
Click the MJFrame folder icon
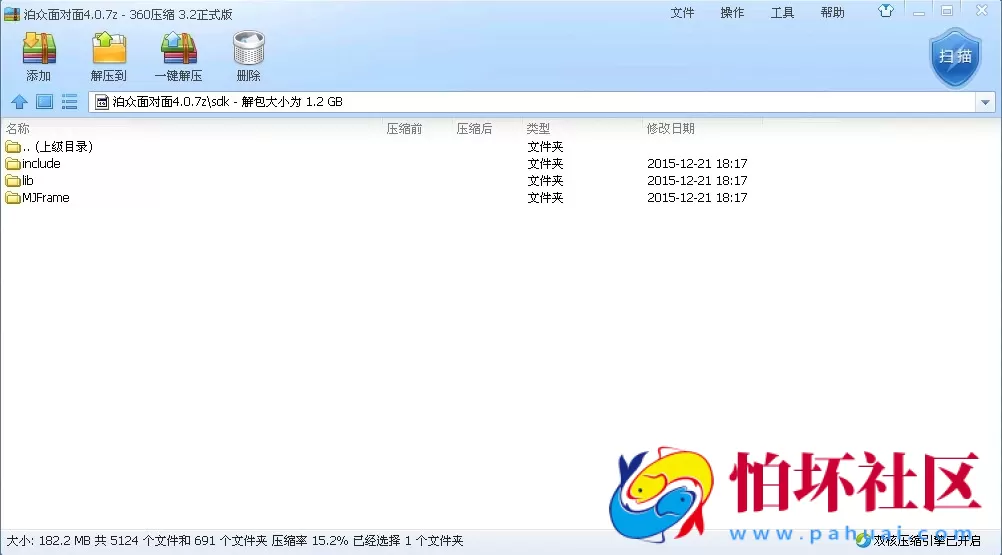click(x=12, y=199)
